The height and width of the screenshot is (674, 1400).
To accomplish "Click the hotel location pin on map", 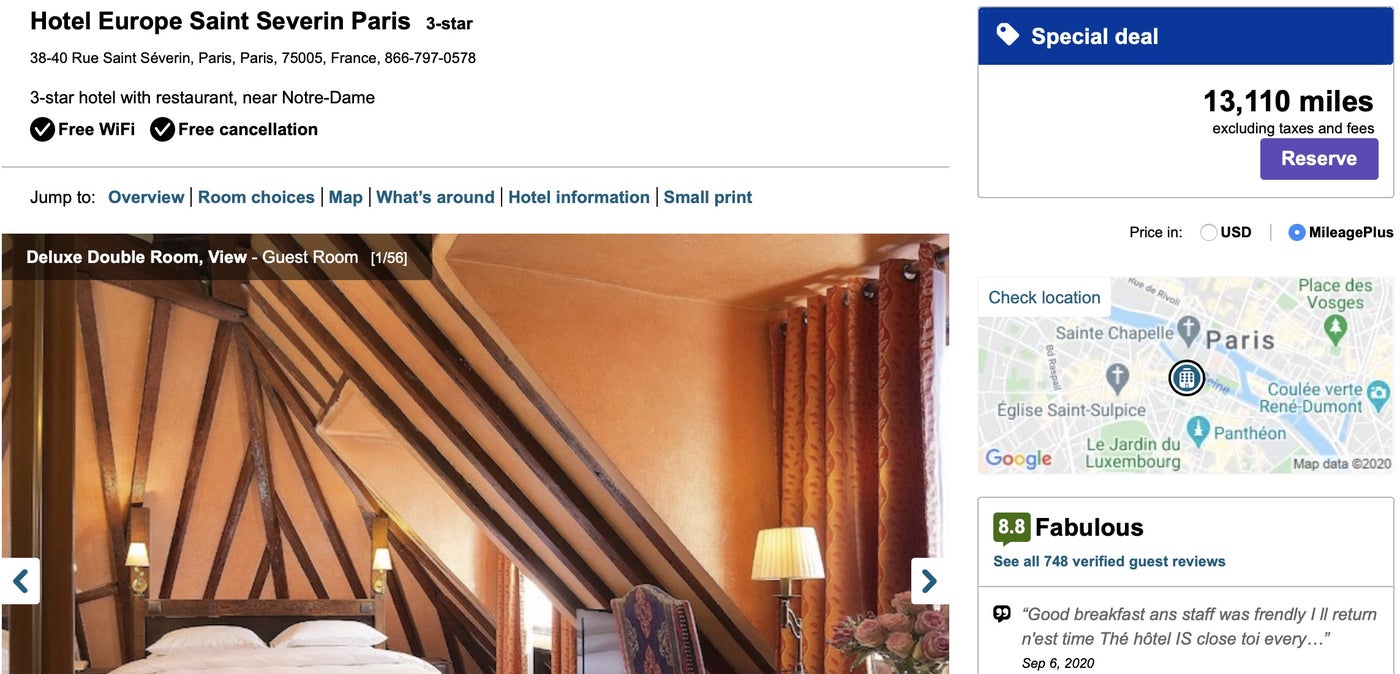I will (x=1187, y=378).
